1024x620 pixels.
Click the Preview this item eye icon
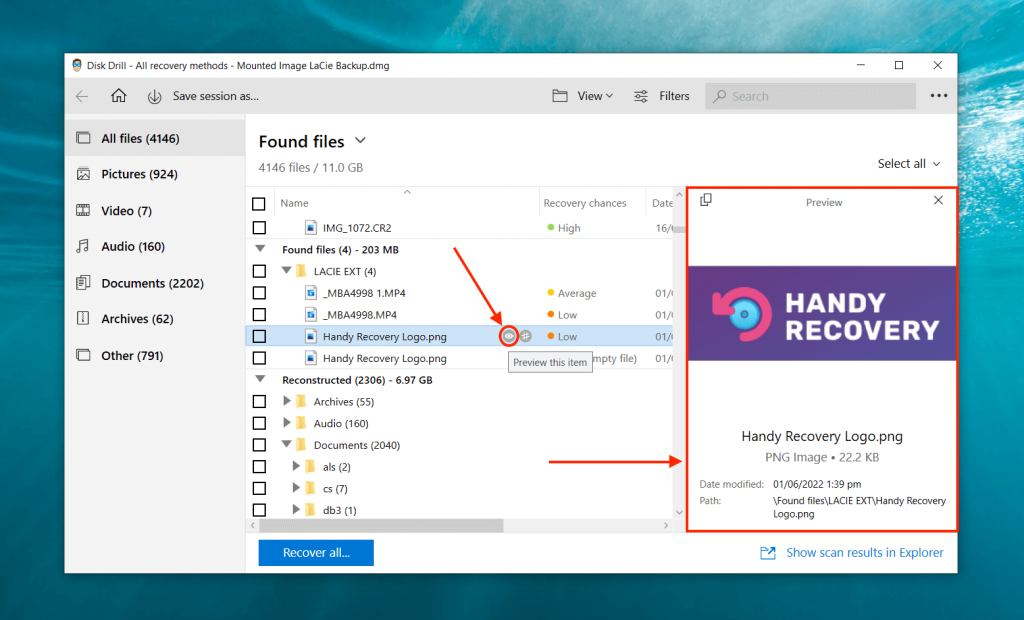tap(507, 336)
